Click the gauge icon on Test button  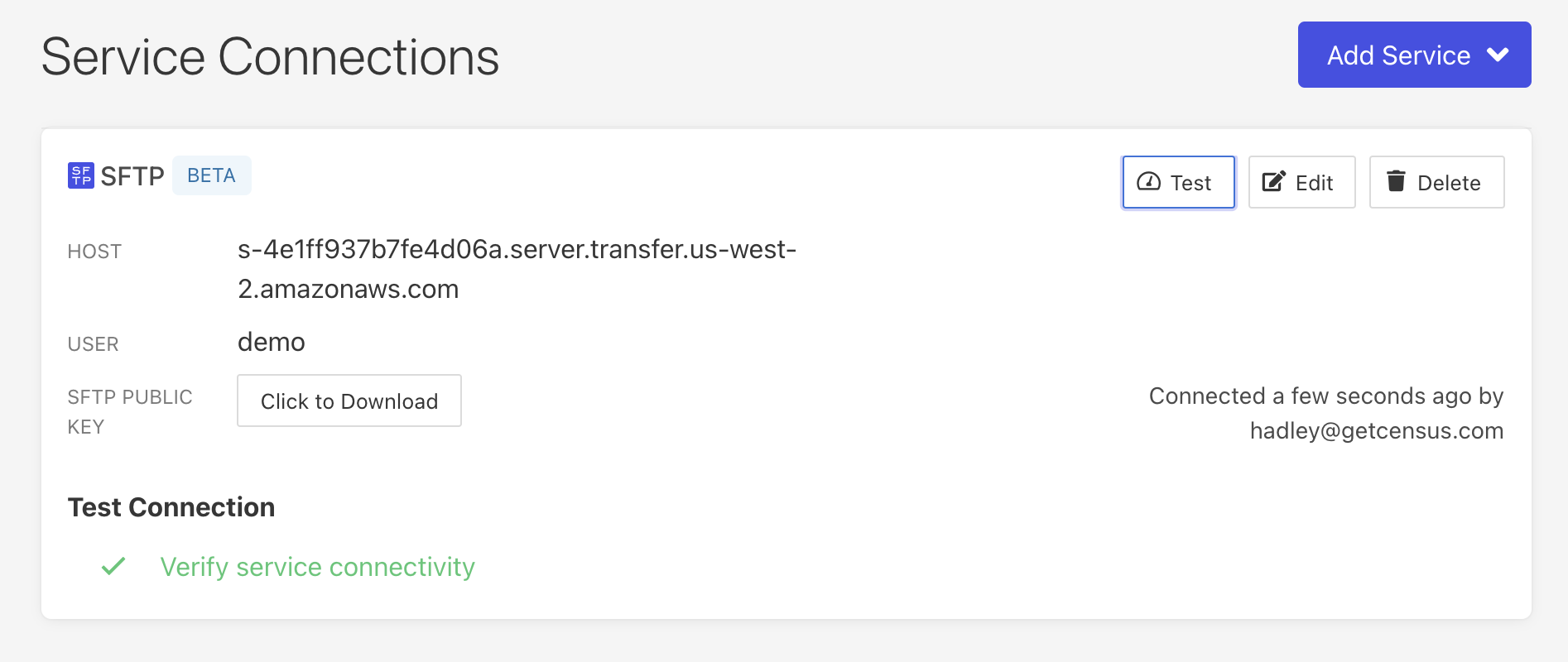[1148, 182]
